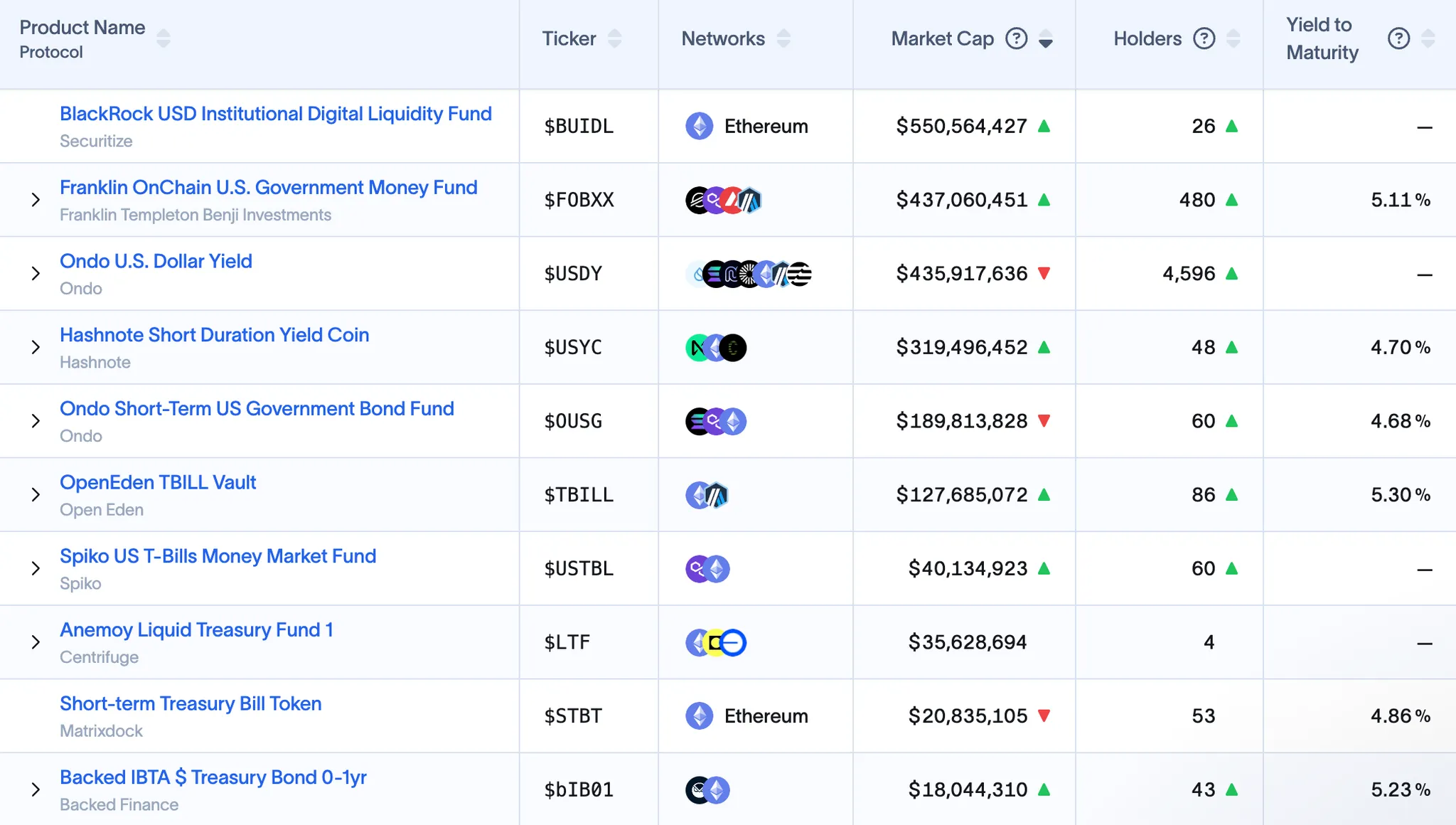This screenshot has width=1456, height=825.
Task: Click green arrow beside 4,596 holders
Action: (x=1233, y=274)
